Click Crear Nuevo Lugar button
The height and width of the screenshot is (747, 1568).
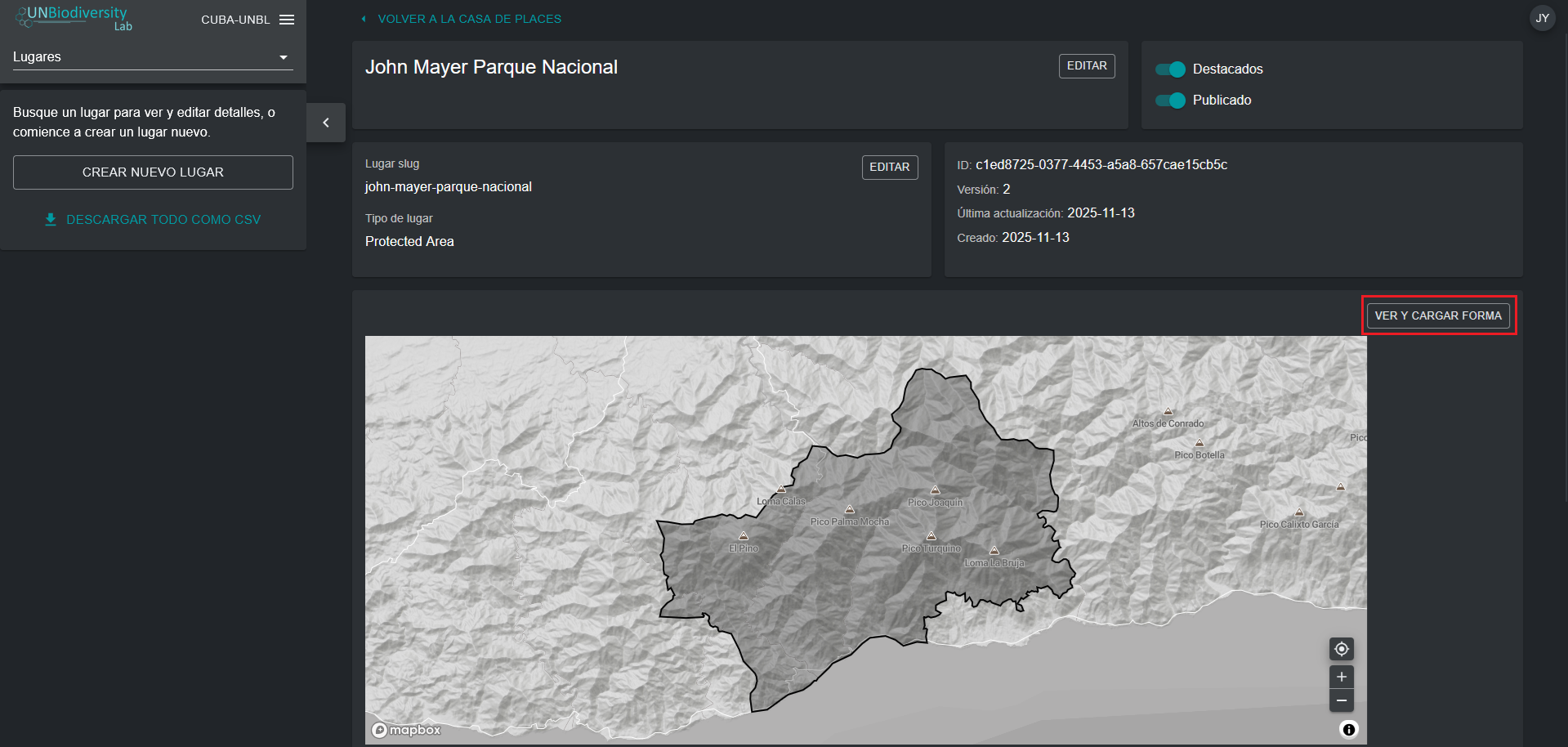[153, 172]
